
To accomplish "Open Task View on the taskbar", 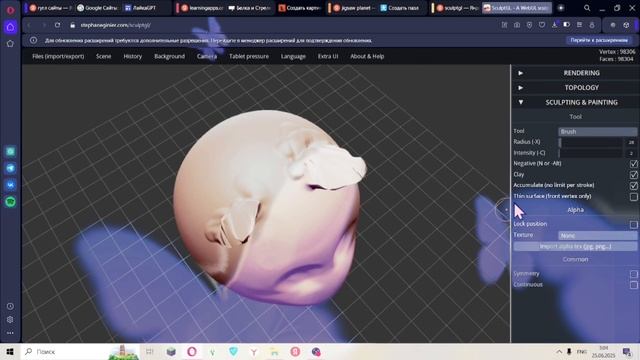I will point(149,351).
